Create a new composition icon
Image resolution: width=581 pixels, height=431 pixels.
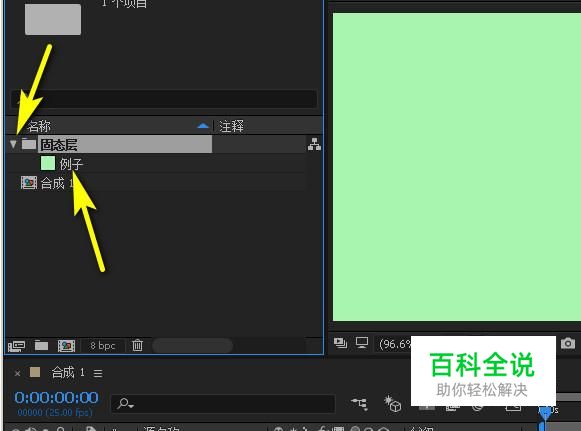(66, 346)
